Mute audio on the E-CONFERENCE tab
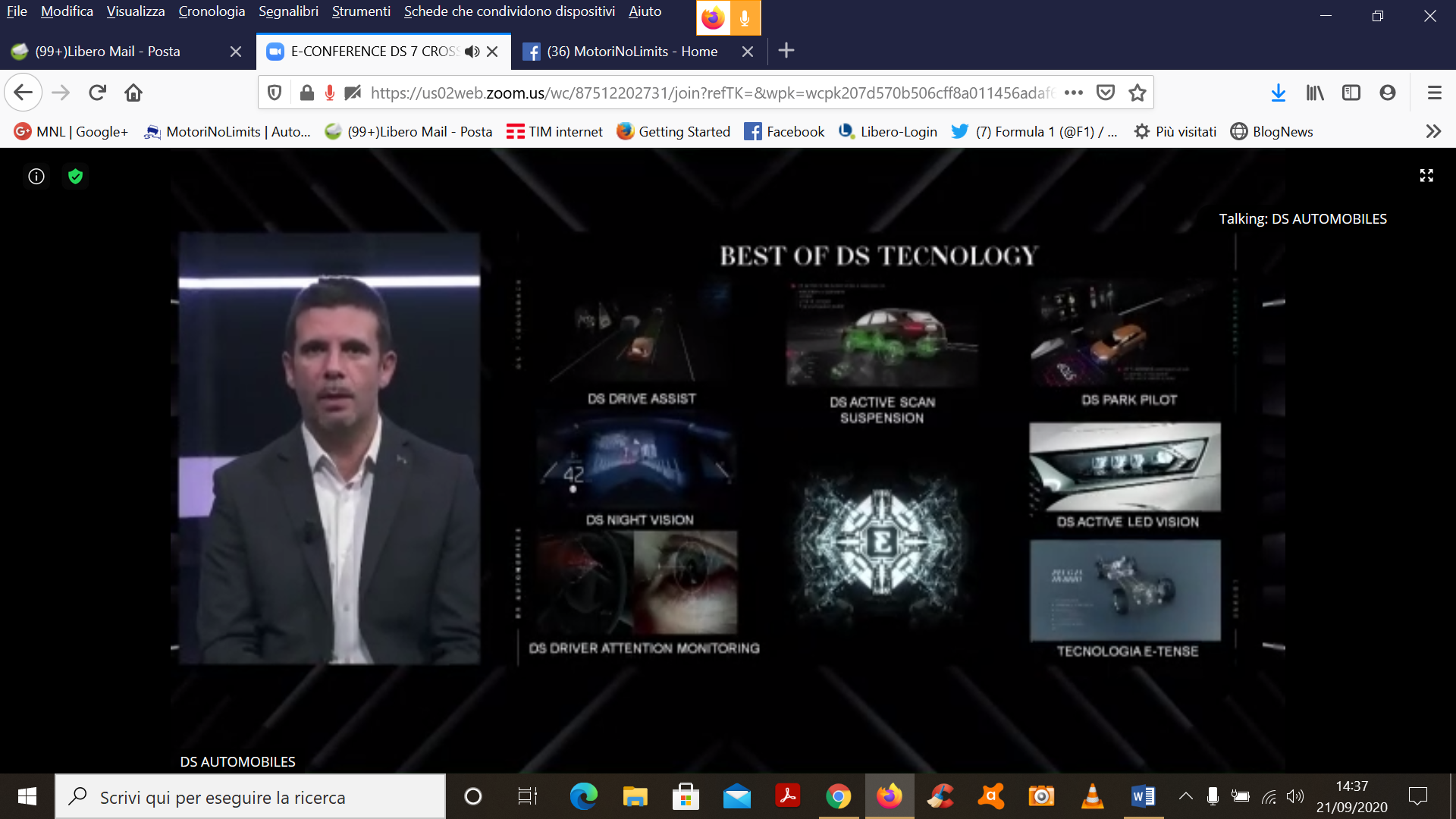Image resolution: width=1456 pixels, height=819 pixels. click(472, 52)
